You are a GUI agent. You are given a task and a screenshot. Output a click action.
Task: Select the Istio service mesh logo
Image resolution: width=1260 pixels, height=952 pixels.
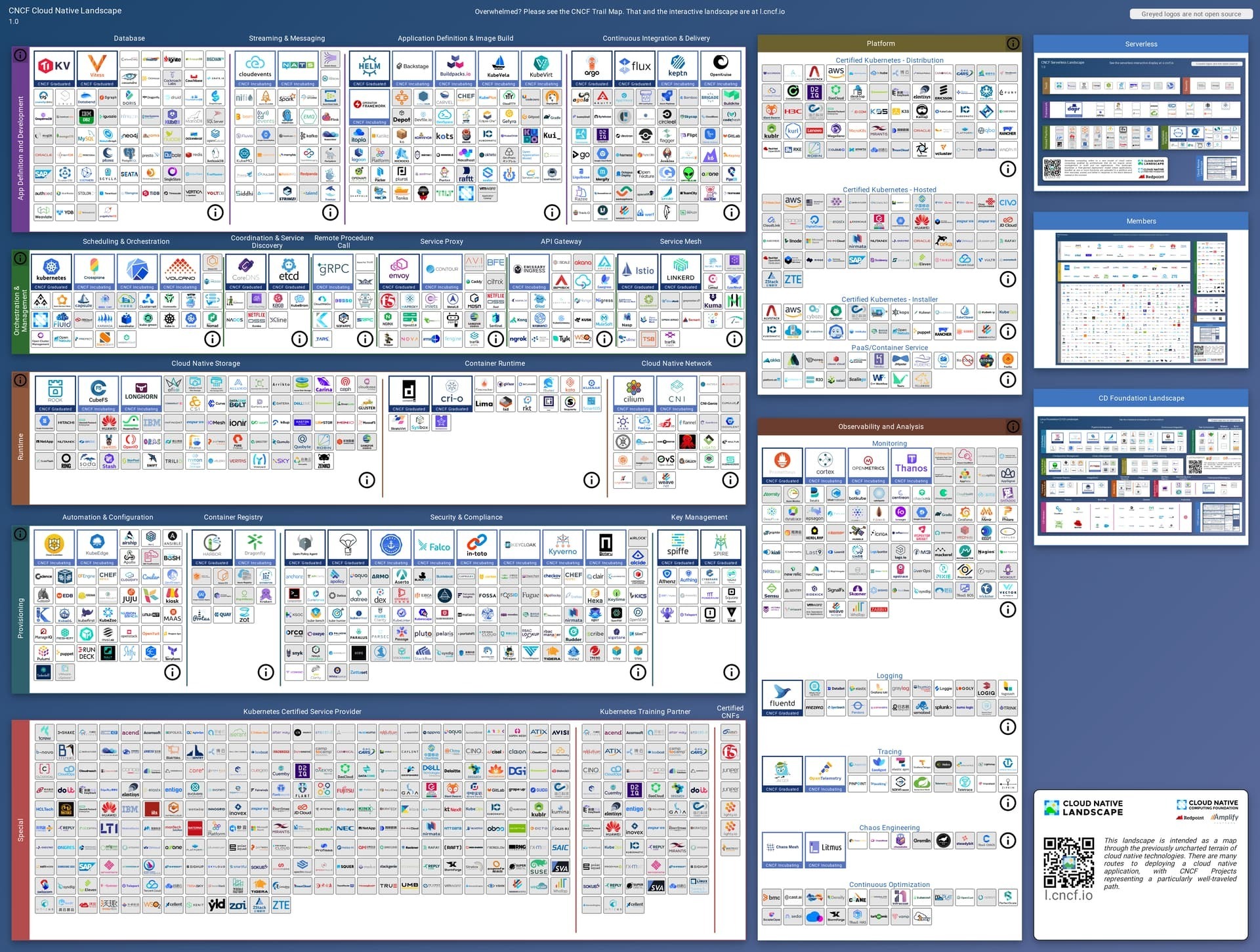pyautogui.click(x=637, y=272)
